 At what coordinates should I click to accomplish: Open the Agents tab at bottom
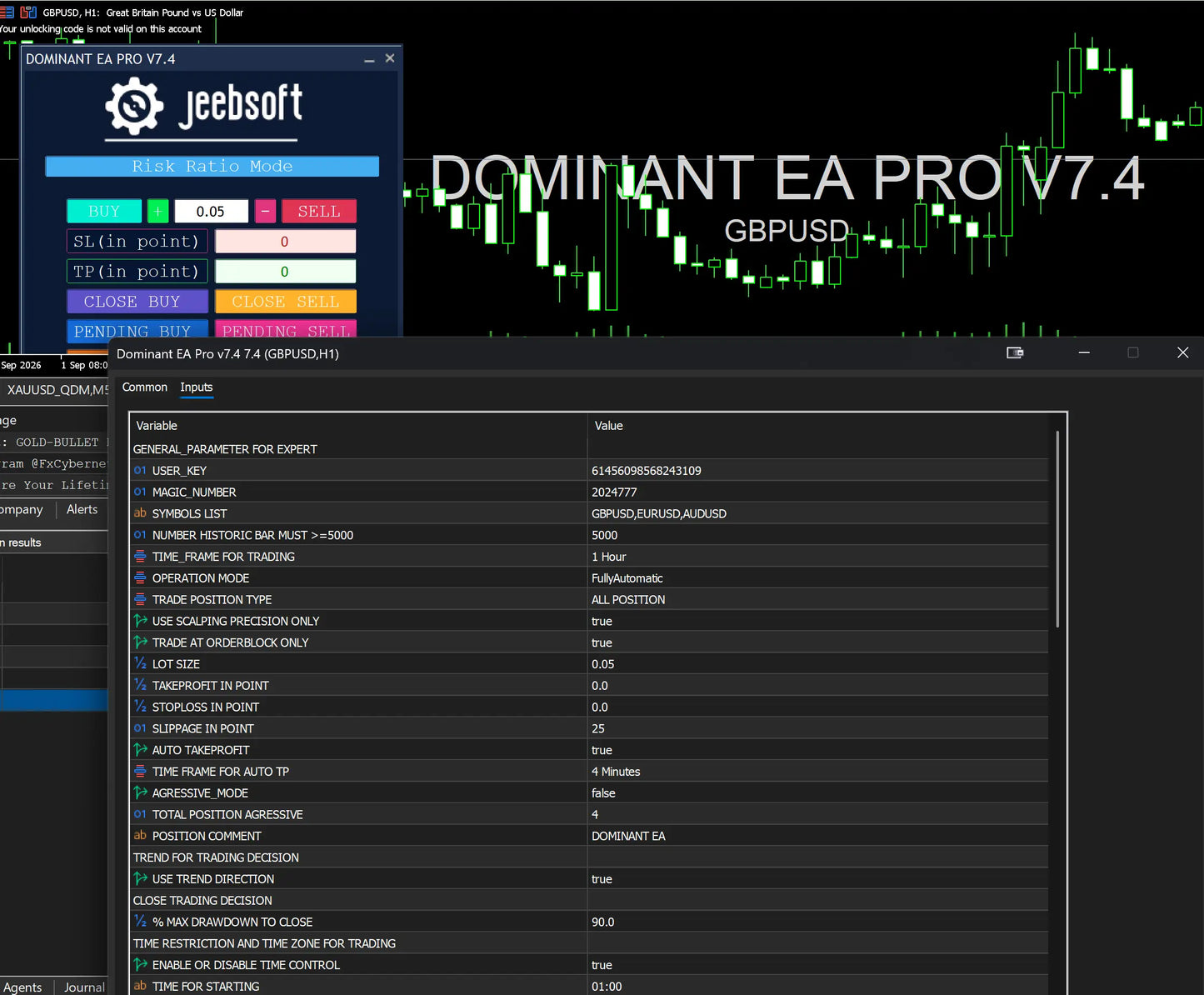(x=22, y=987)
